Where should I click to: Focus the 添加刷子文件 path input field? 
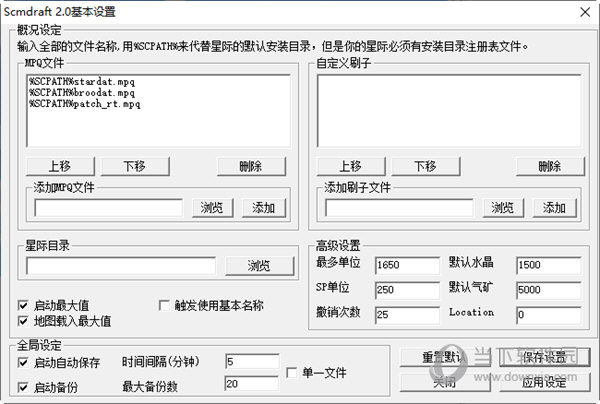(399, 208)
